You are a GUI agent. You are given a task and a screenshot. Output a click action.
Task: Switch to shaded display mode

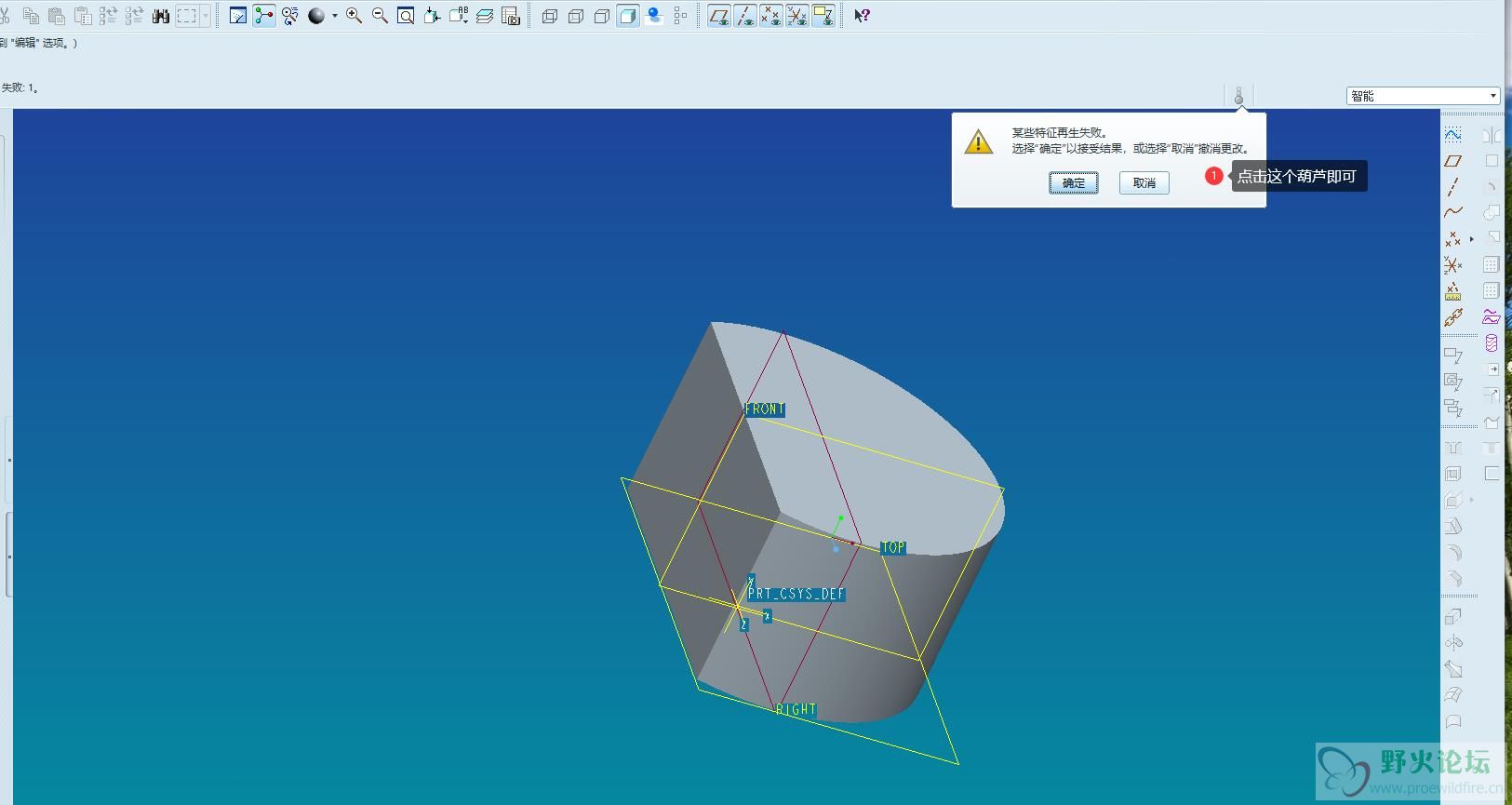(x=628, y=16)
